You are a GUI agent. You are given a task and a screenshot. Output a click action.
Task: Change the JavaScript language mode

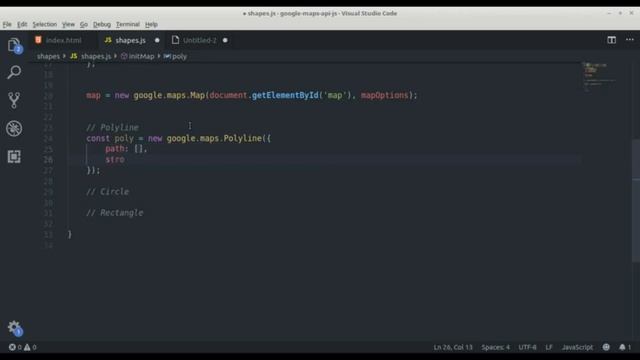(x=577, y=347)
